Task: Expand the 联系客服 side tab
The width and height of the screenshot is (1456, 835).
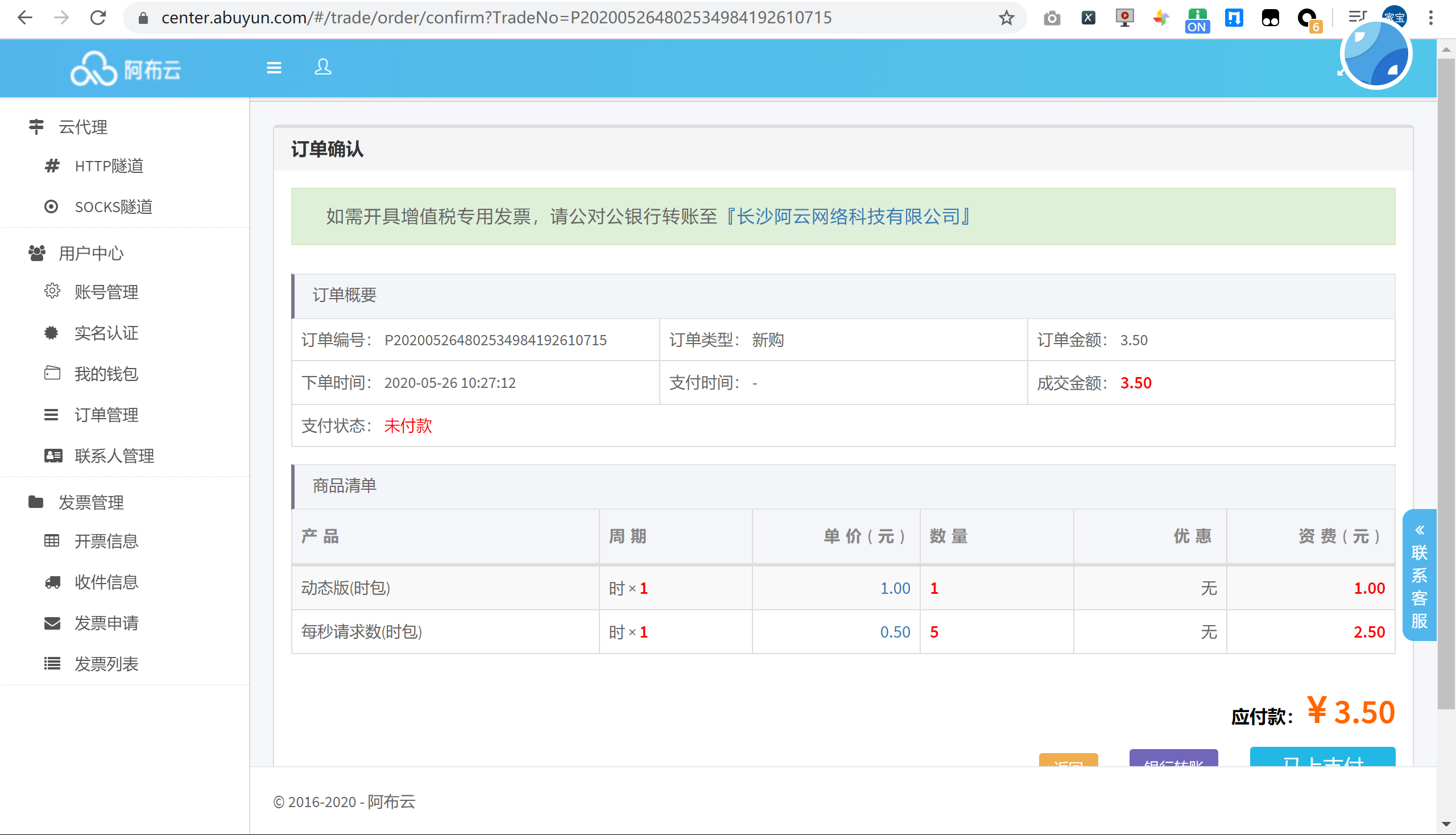Action: click(1419, 574)
